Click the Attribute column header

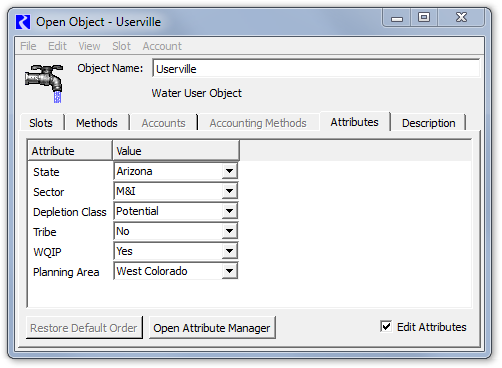(70, 151)
